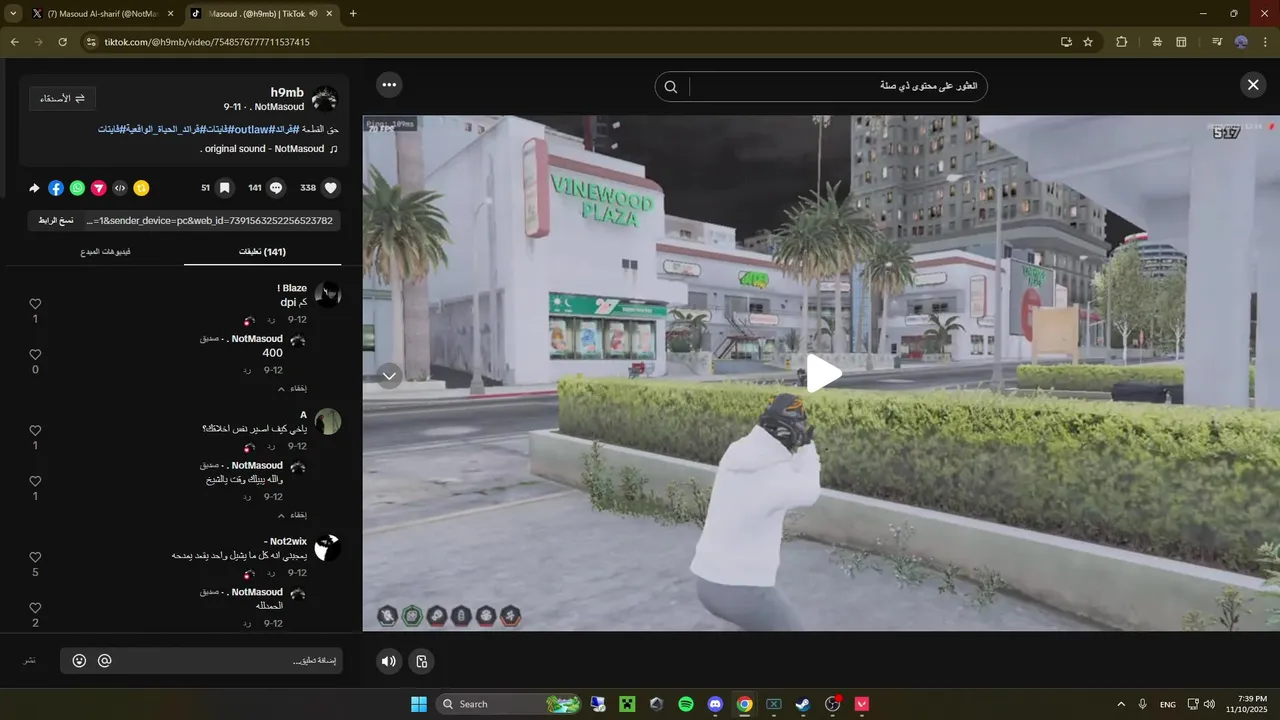The image size is (1280, 720).
Task: Open the three-dot more options menu on video
Action: [390, 85]
